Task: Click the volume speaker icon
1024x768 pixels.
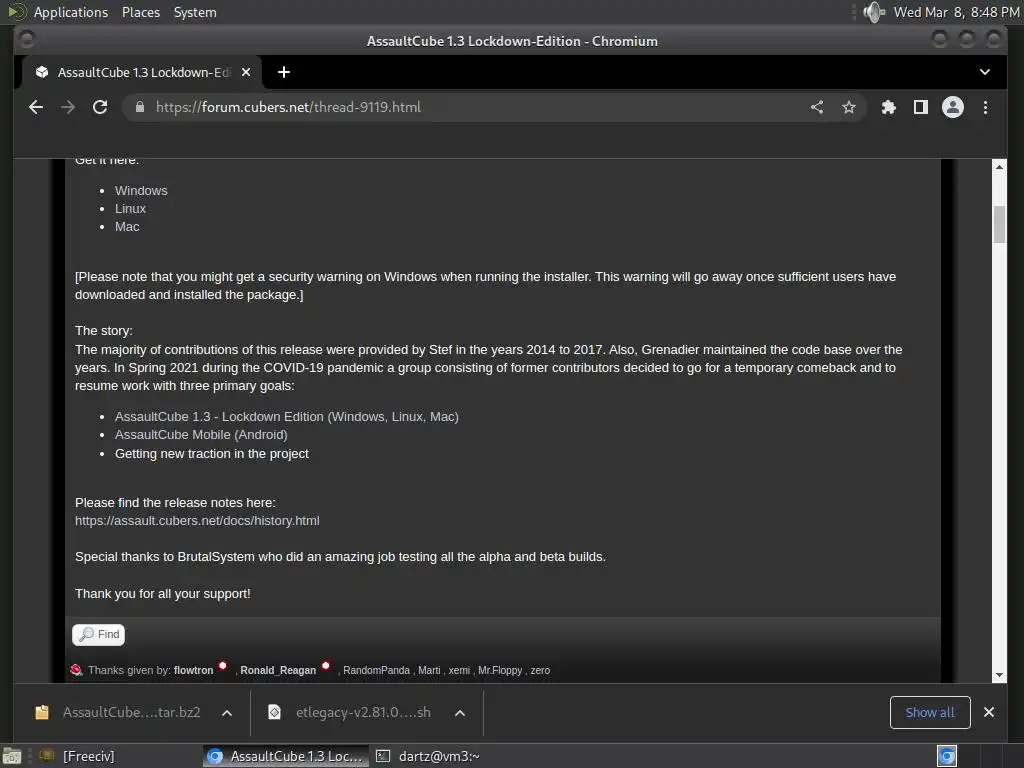Action: (x=874, y=12)
